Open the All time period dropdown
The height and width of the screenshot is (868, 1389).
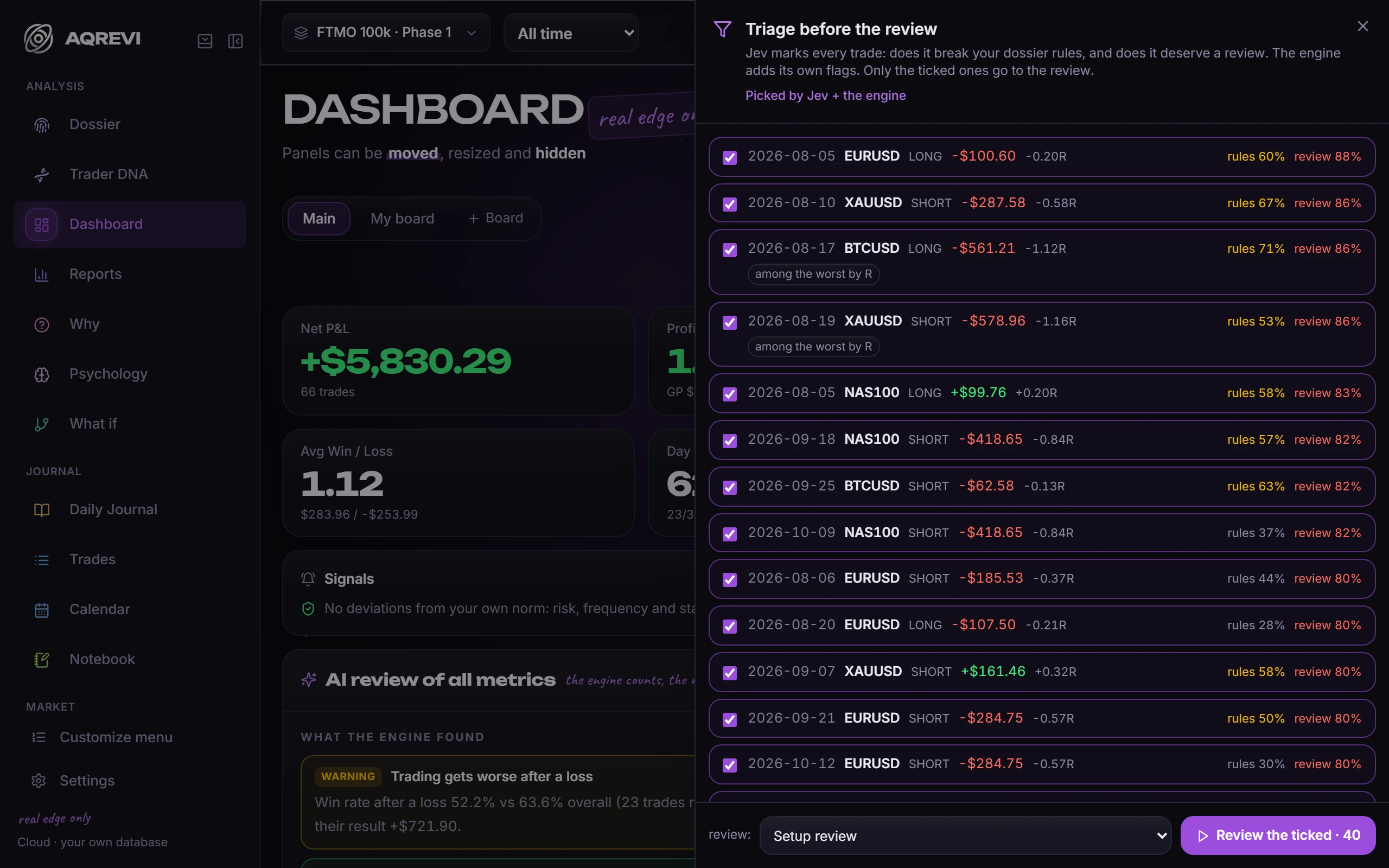pyautogui.click(x=571, y=33)
